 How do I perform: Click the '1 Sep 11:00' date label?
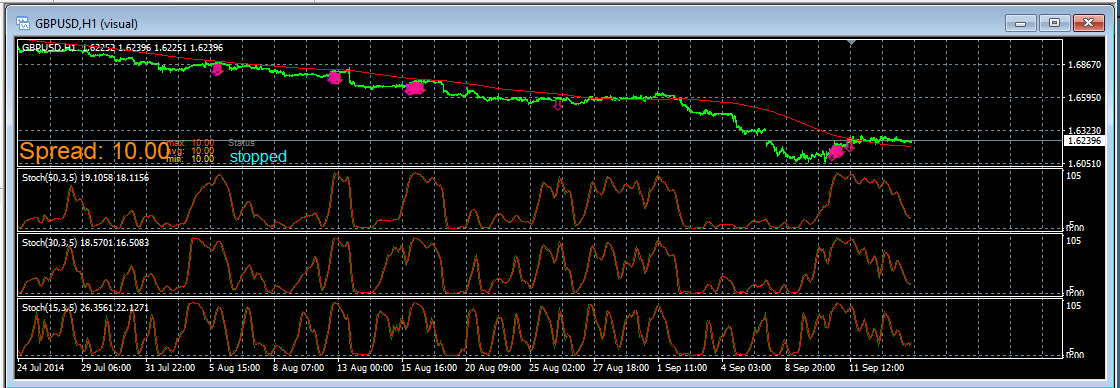[682, 367]
